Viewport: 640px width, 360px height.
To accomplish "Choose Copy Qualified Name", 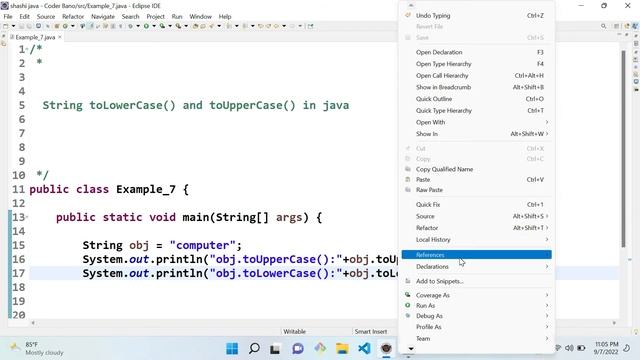I will pyautogui.click(x=476, y=169).
